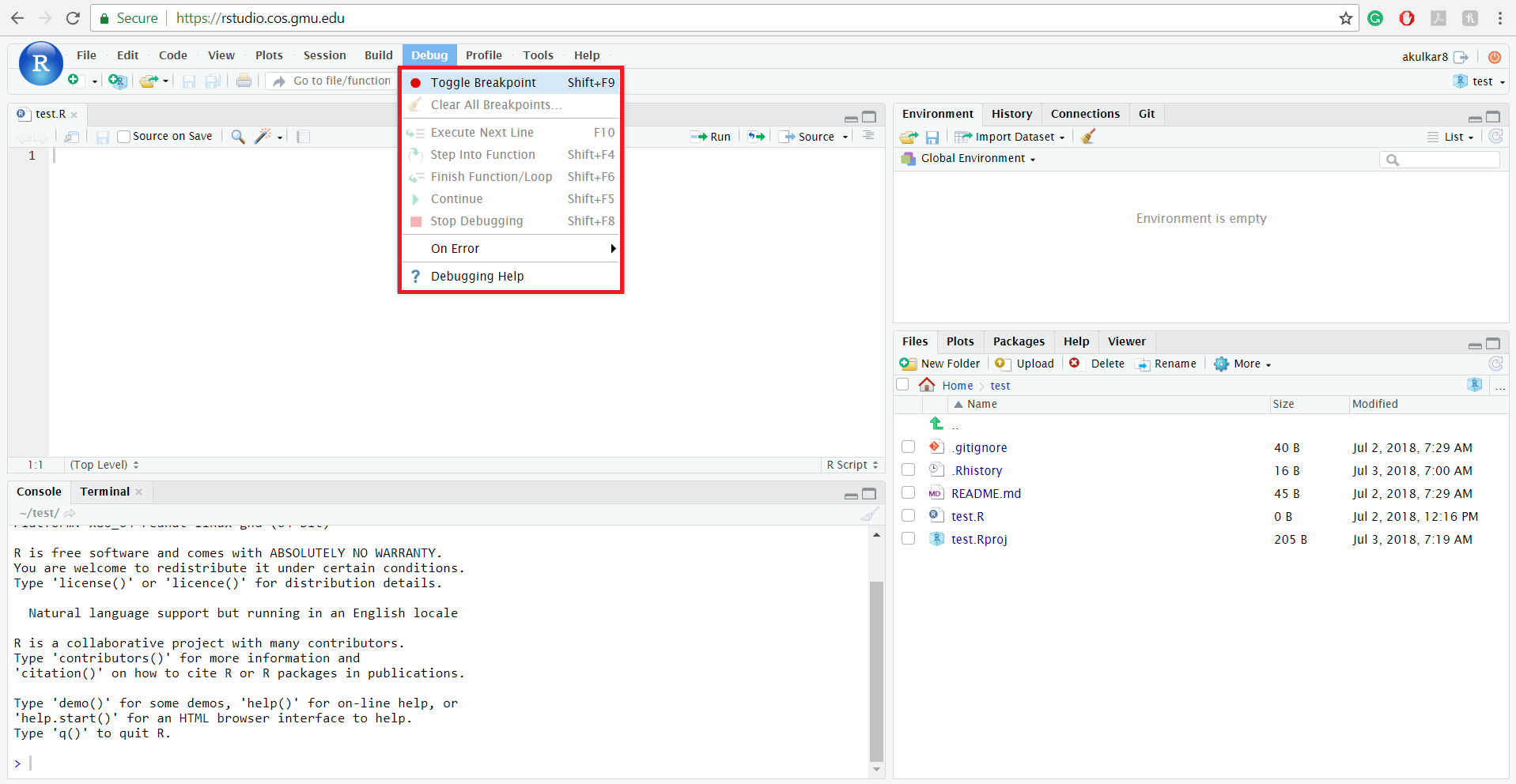Close the test.R editor tab

click(74, 115)
